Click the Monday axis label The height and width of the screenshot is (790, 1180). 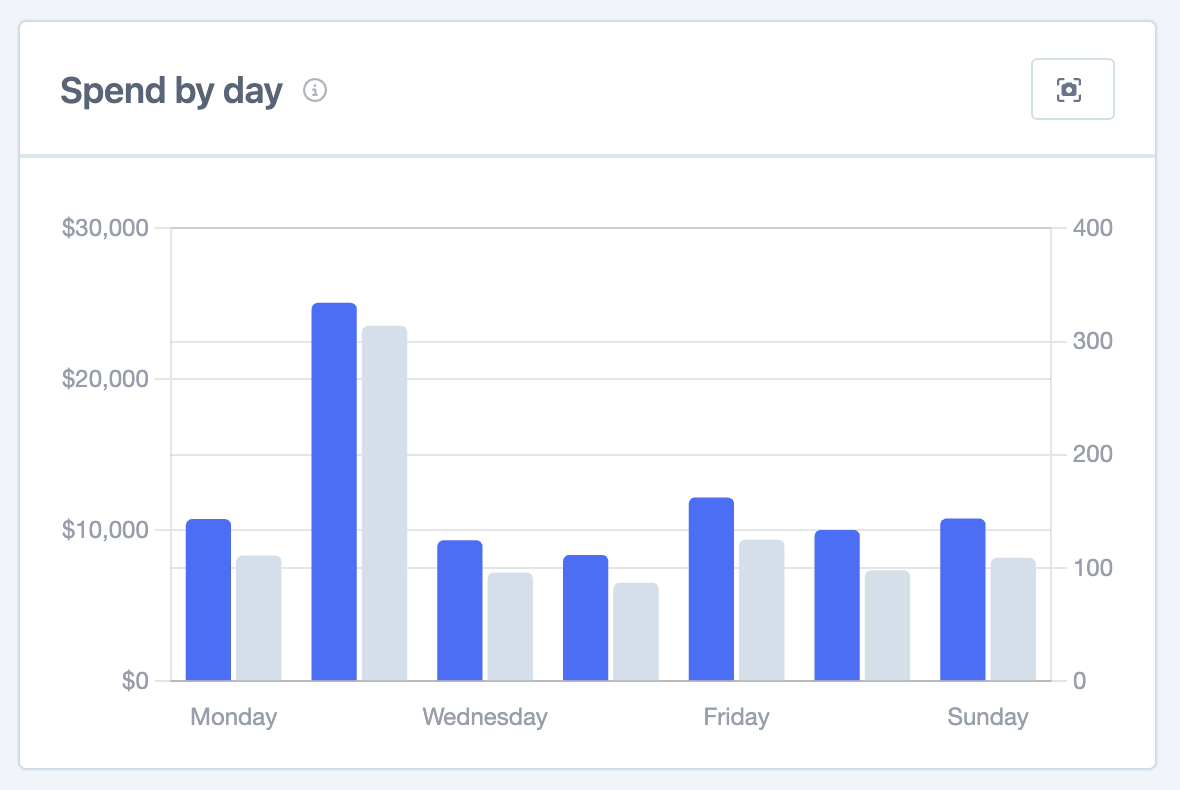click(x=234, y=717)
